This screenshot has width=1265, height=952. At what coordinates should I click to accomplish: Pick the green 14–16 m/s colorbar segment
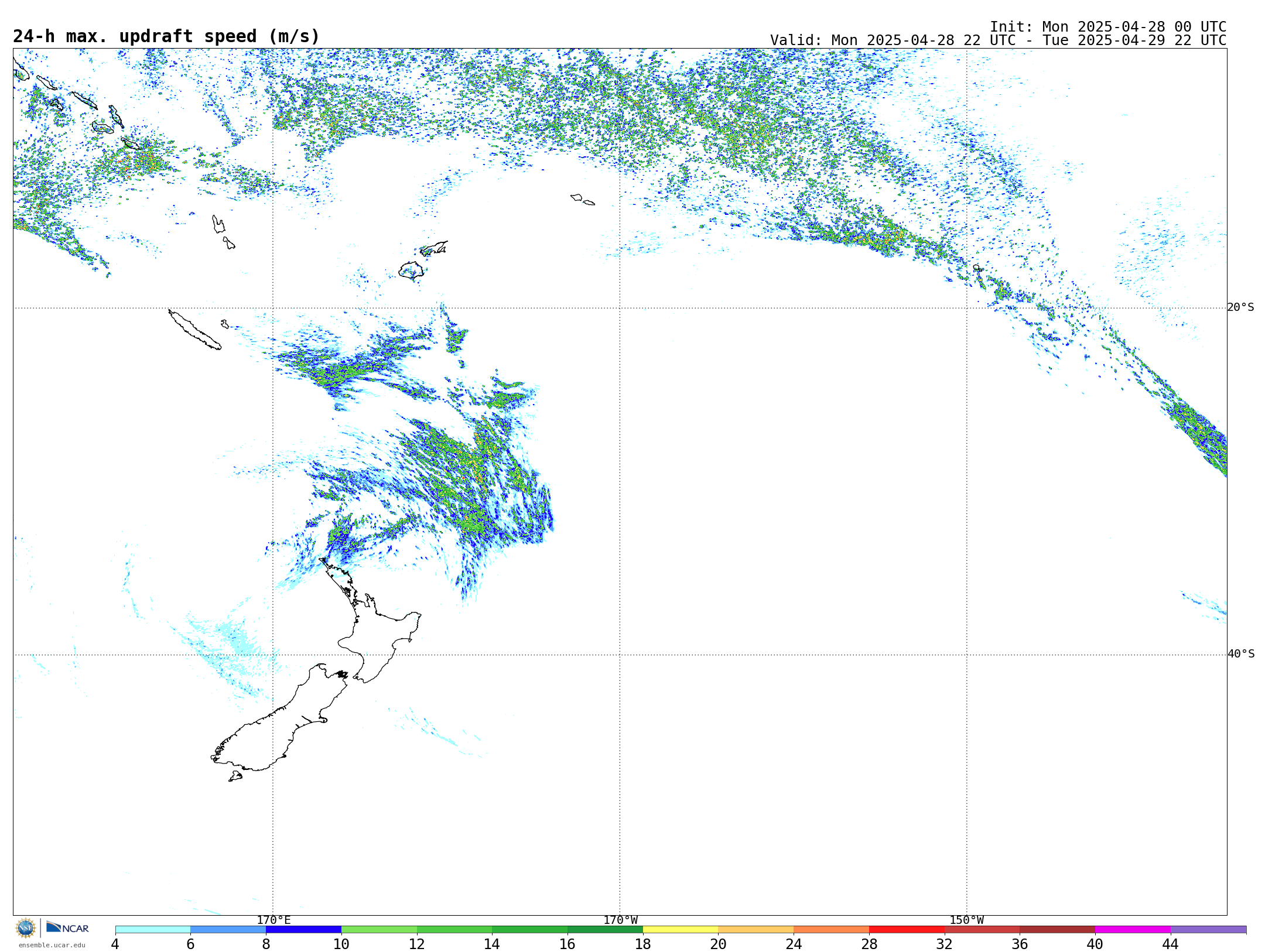click(x=530, y=930)
